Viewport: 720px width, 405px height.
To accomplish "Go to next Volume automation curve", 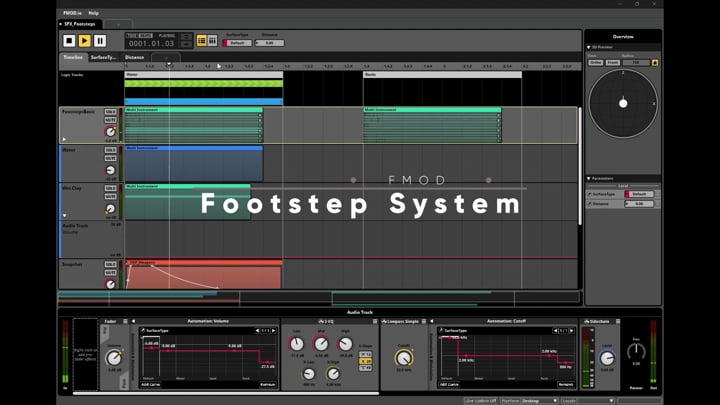I will pyautogui.click(x=274, y=331).
